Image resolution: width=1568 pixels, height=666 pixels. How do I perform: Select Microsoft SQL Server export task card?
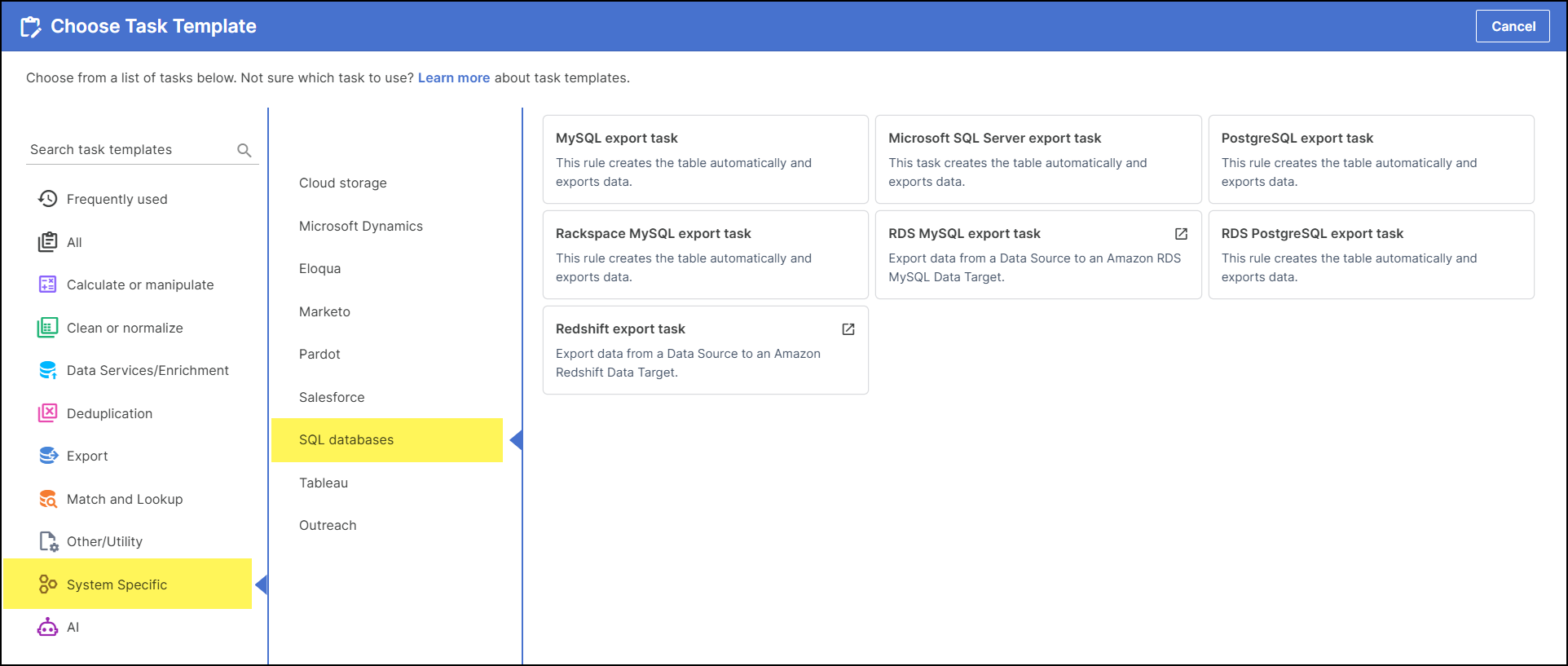coord(1038,159)
